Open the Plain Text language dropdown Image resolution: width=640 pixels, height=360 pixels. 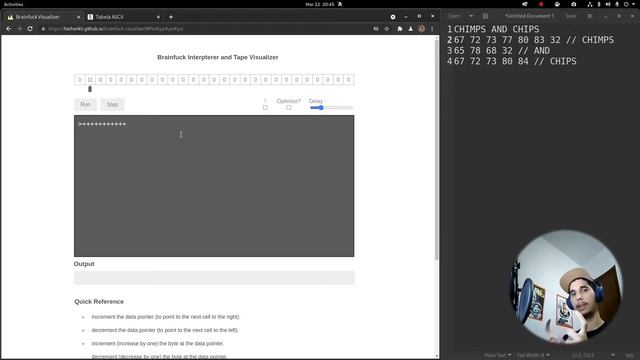[498, 355]
